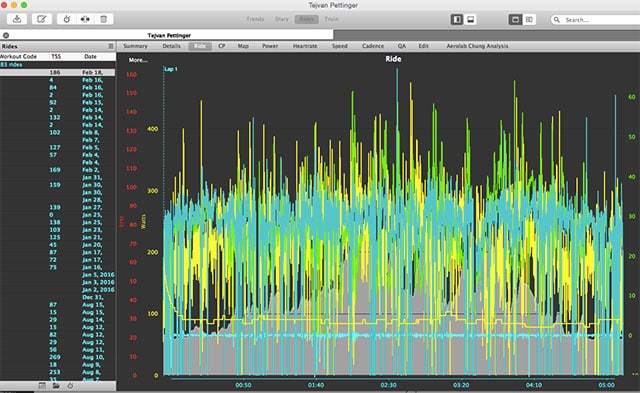The height and width of the screenshot is (393, 640).
Task: Select the Dec 31 ride row
Action: click(x=58, y=297)
